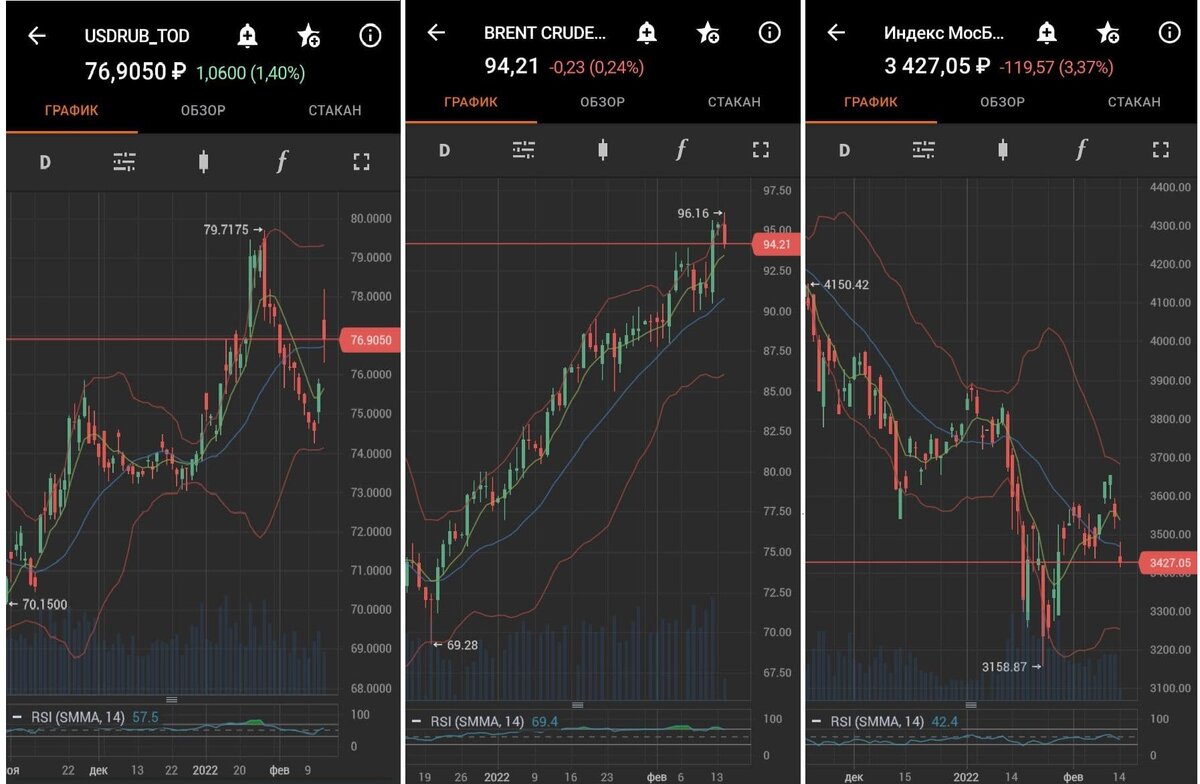Screen dimensions: 1200x784
Task: Open chart settings sliders in USDRUB panel
Action: 124,162
